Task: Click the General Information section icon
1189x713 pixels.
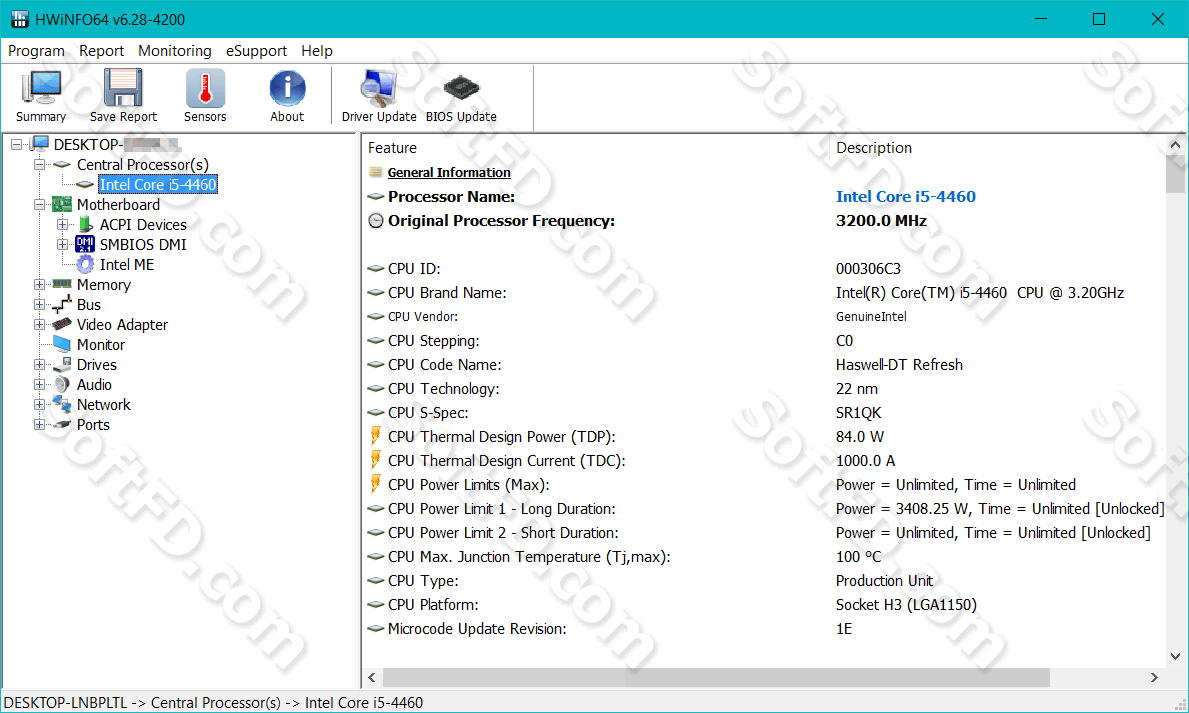Action: click(x=375, y=172)
